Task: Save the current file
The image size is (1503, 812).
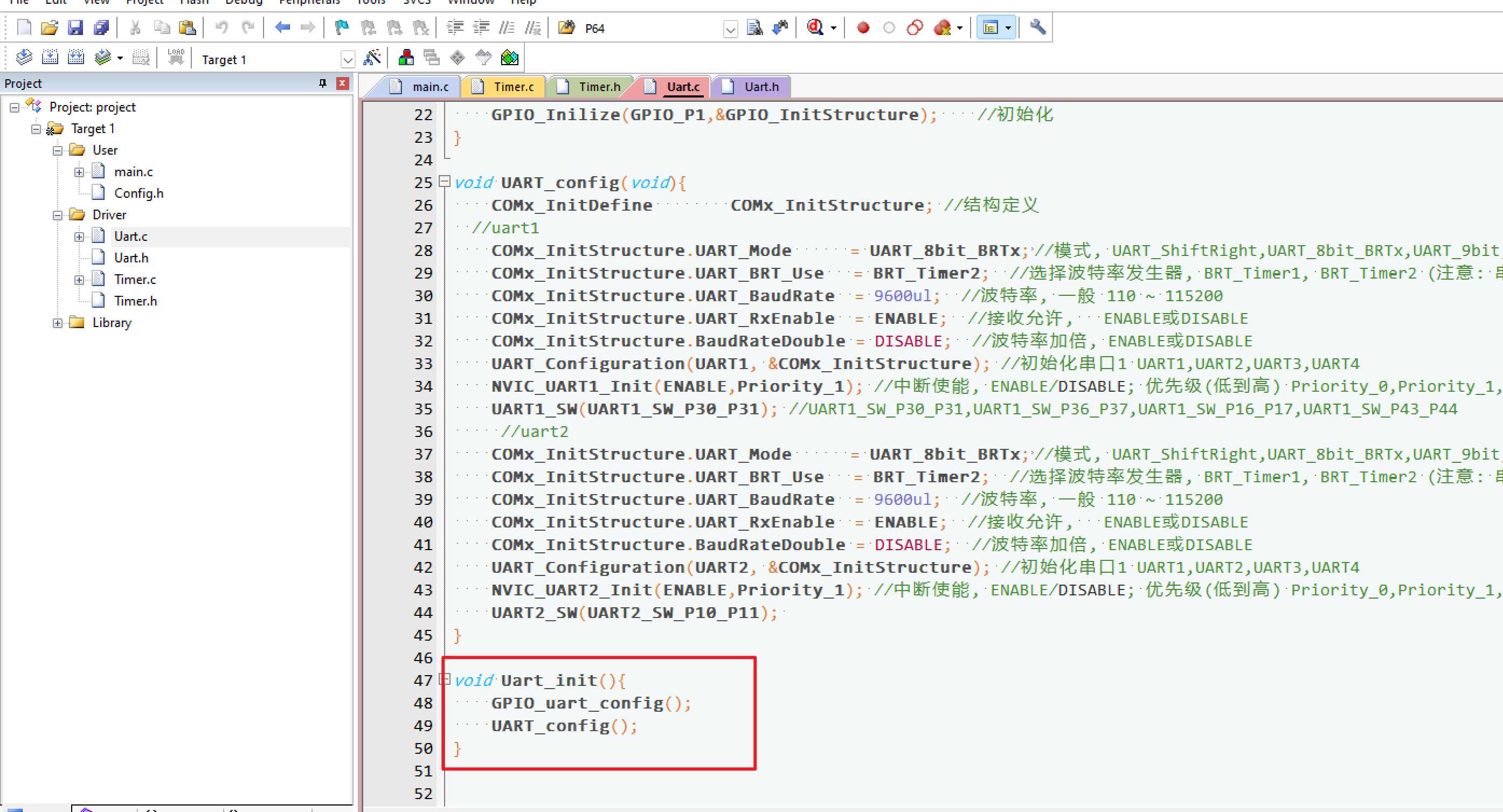Action: coord(75,27)
